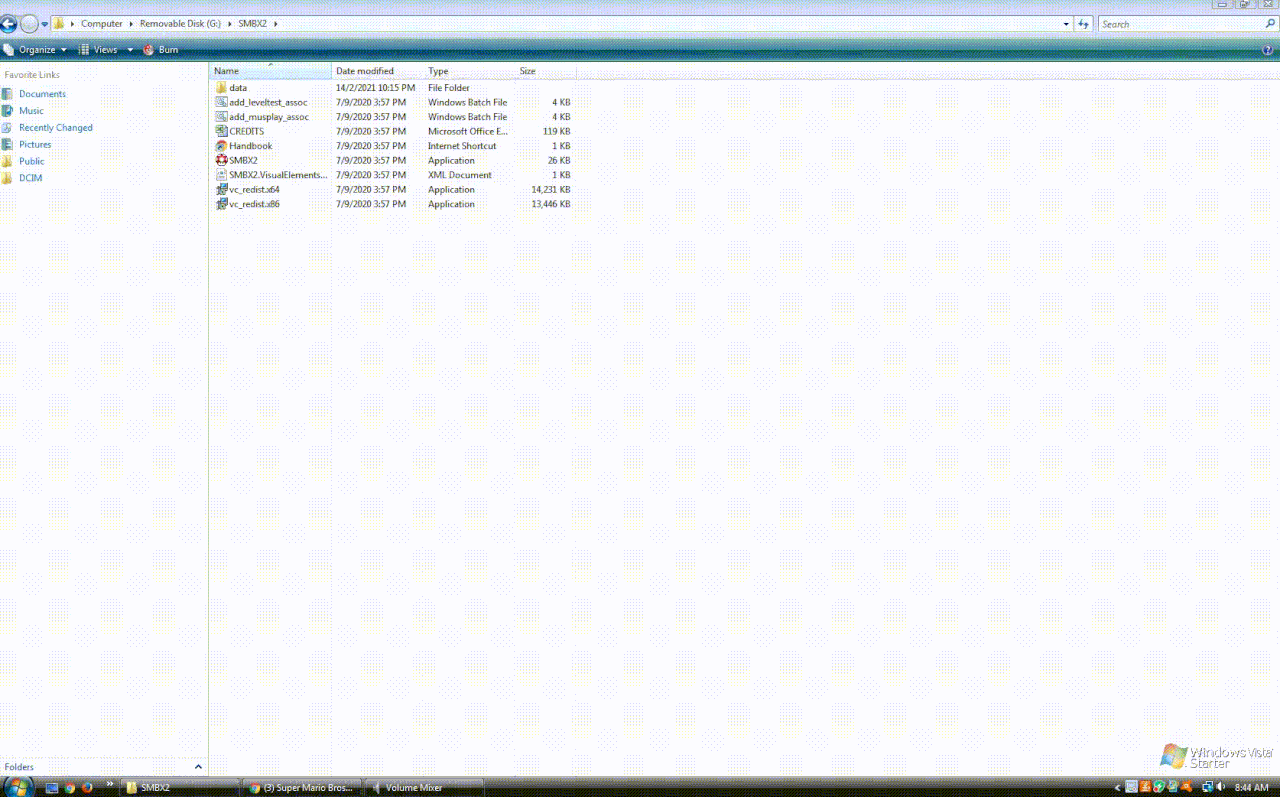Click the Java tray icon
This screenshot has width=1280, height=797.
1145,787
